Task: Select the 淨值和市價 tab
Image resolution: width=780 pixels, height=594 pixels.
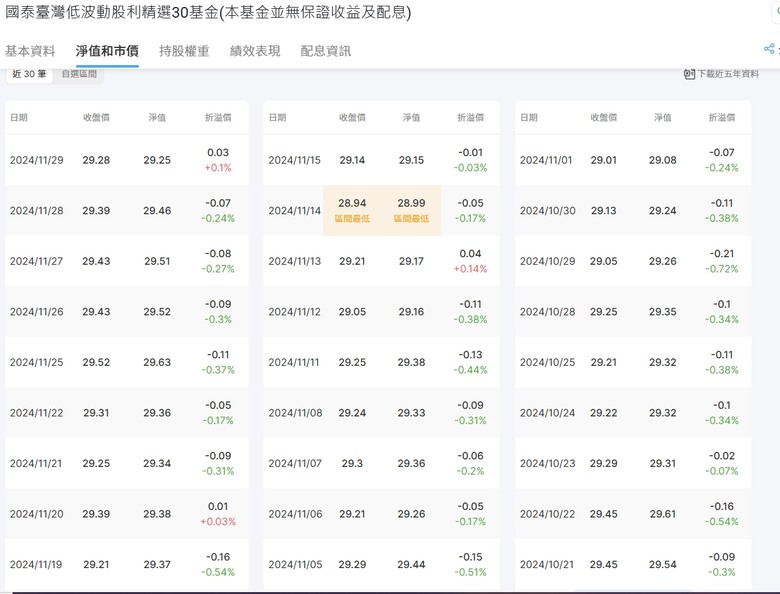Action: tap(107, 51)
